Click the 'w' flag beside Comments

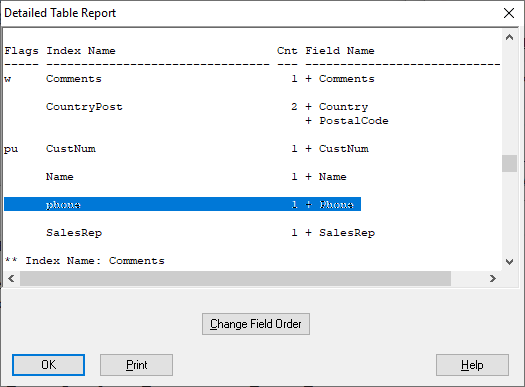[8, 79]
